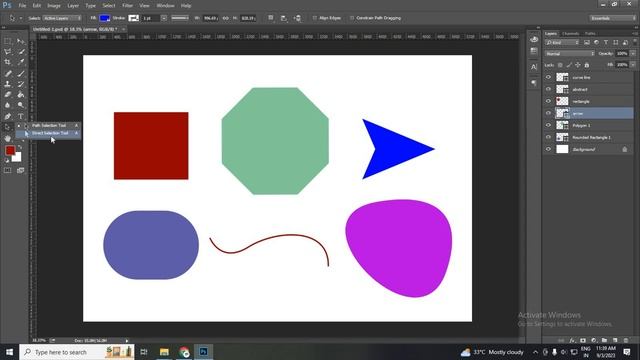The width and height of the screenshot is (640, 360).
Task: Select the Eyedropper tool
Action: (21, 62)
